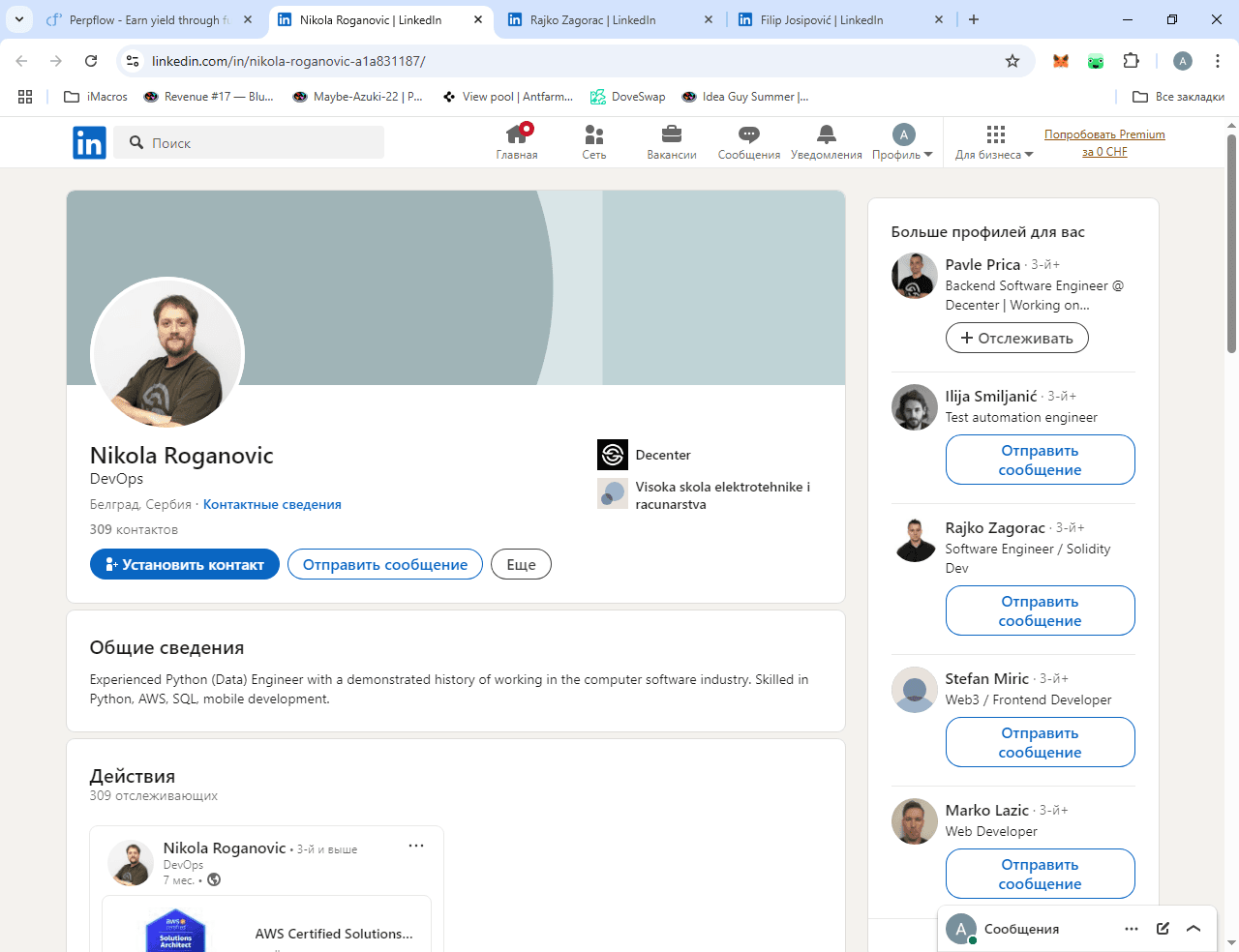Open the Visoka skola elektrotehnike link
Image resolution: width=1239 pixels, height=952 pixels.
(707, 494)
